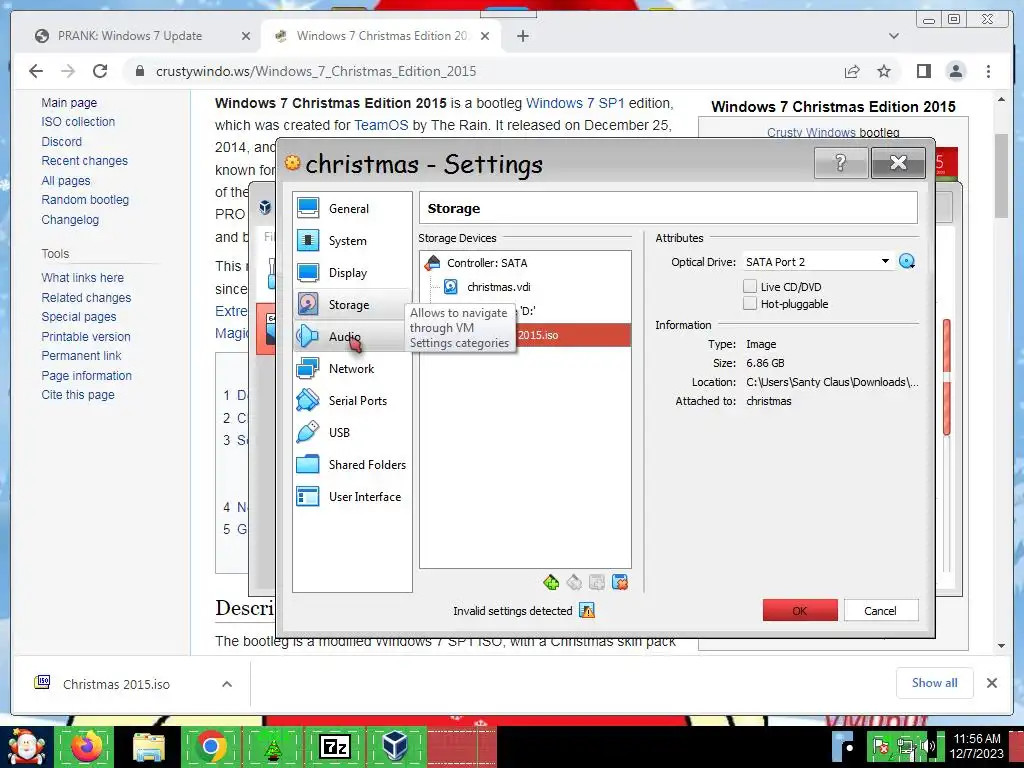
Task: Switch to PRANK: Windows 7 Update tab
Action: pyautogui.click(x=129, y=36)
